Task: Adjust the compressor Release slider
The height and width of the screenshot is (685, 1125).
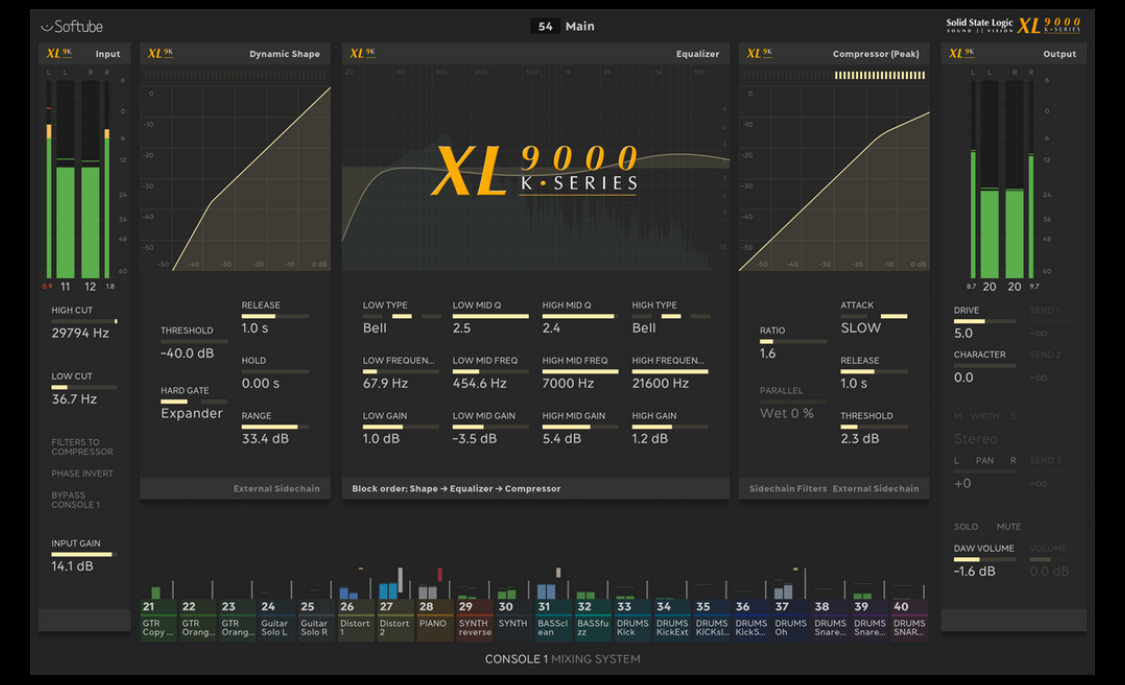Action: 874,372
